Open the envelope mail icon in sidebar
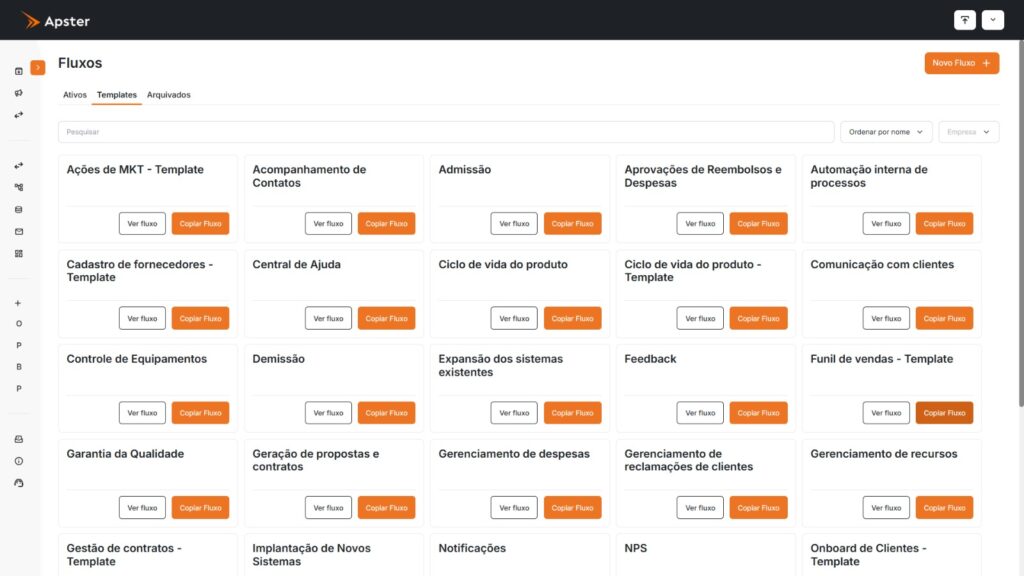Screen dimensions: 1024x576 [19, 231]
